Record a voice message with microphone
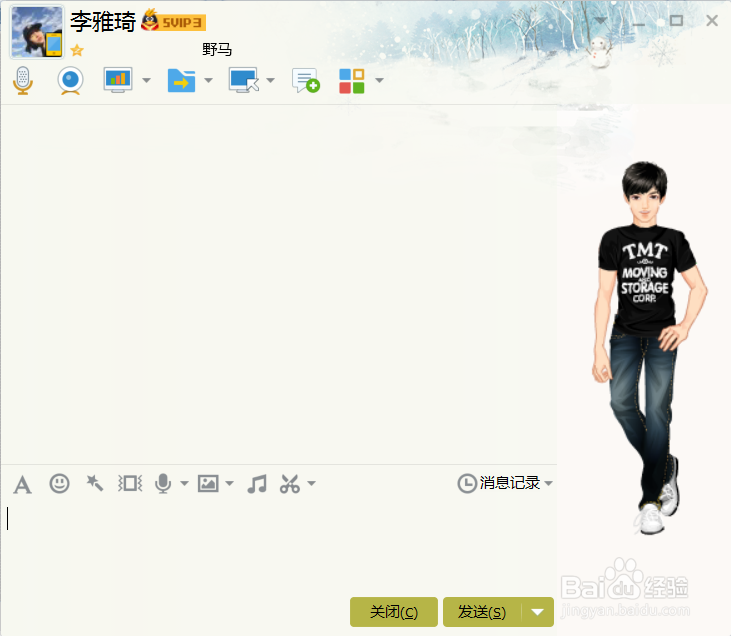 [x=163, y=484]
